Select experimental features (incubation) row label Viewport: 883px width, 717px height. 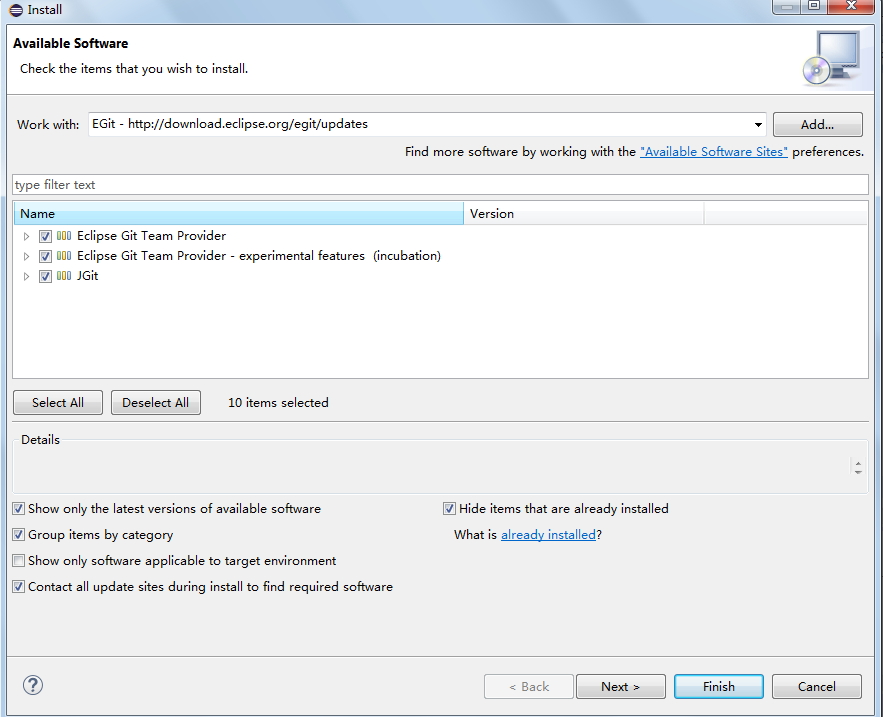(x=258, y=256)
